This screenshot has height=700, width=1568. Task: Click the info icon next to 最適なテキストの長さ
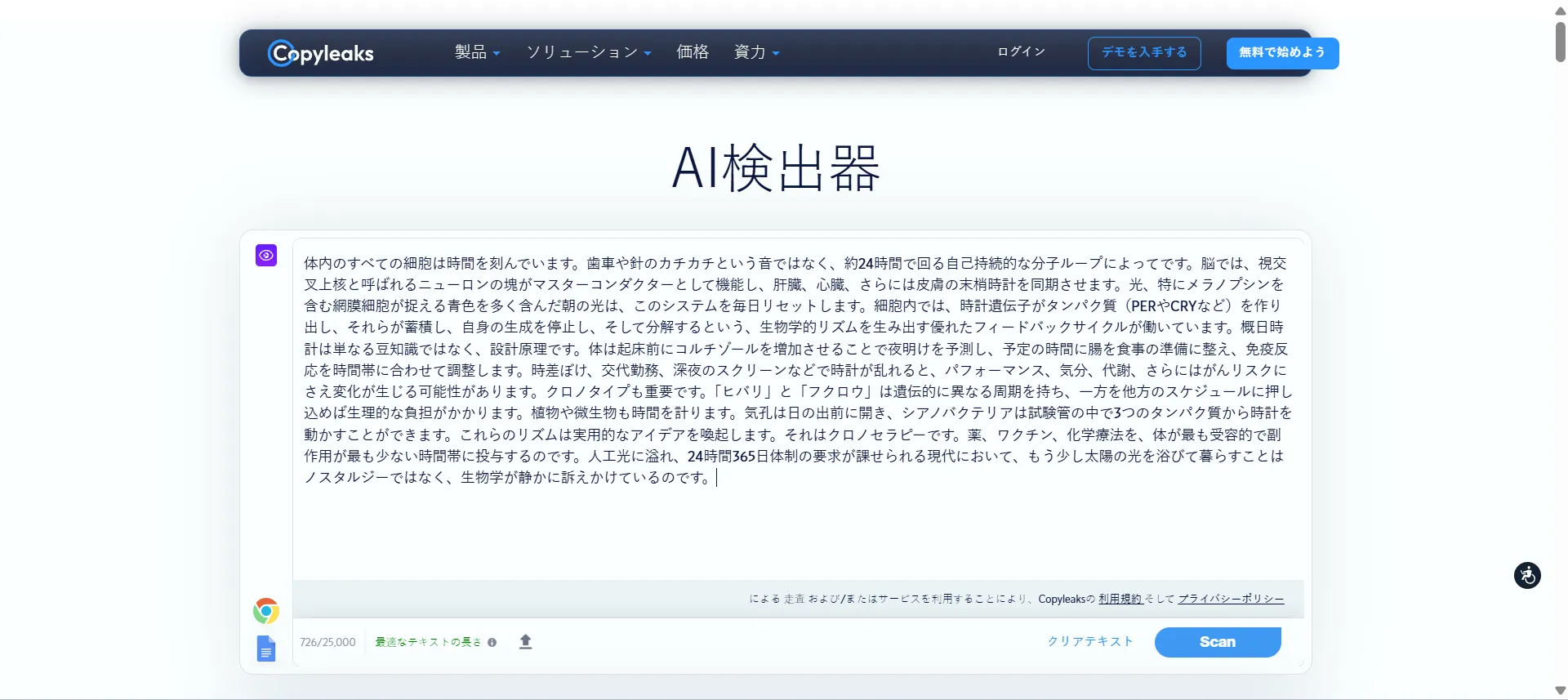(492, 642)
